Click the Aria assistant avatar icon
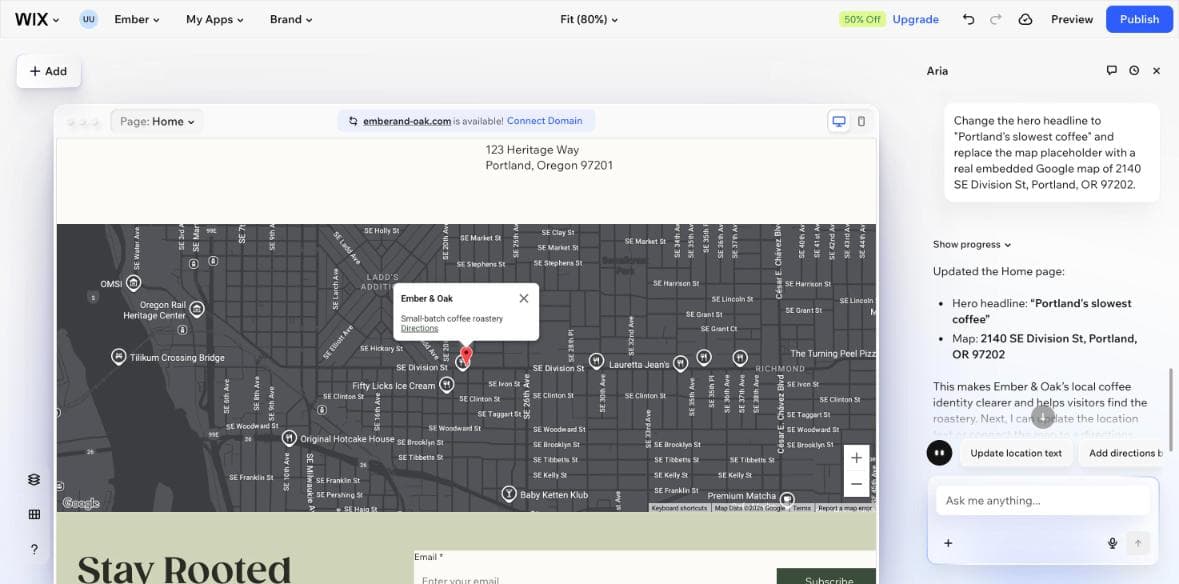Image resolution: width=1179 pixels, height=584 pixels. 939,453
